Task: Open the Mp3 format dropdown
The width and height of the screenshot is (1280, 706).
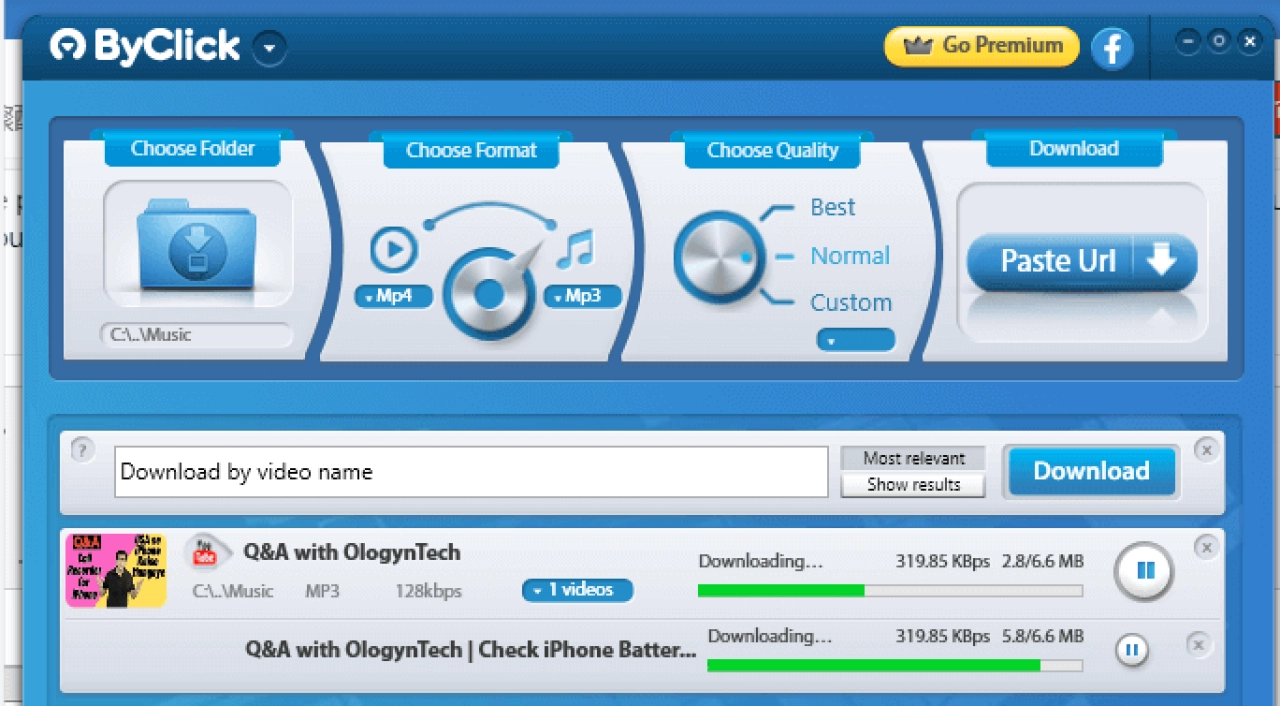Action: tap(582, 296)
